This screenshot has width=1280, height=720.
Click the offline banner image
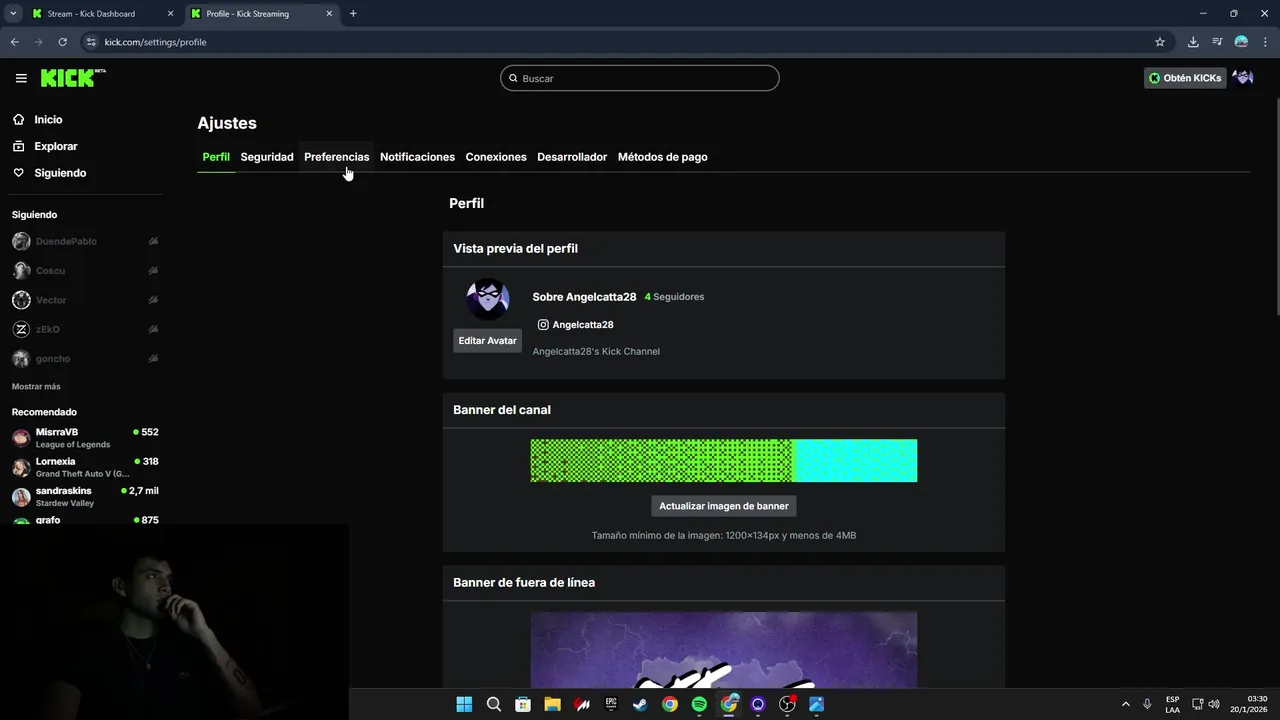coord(724,650)
